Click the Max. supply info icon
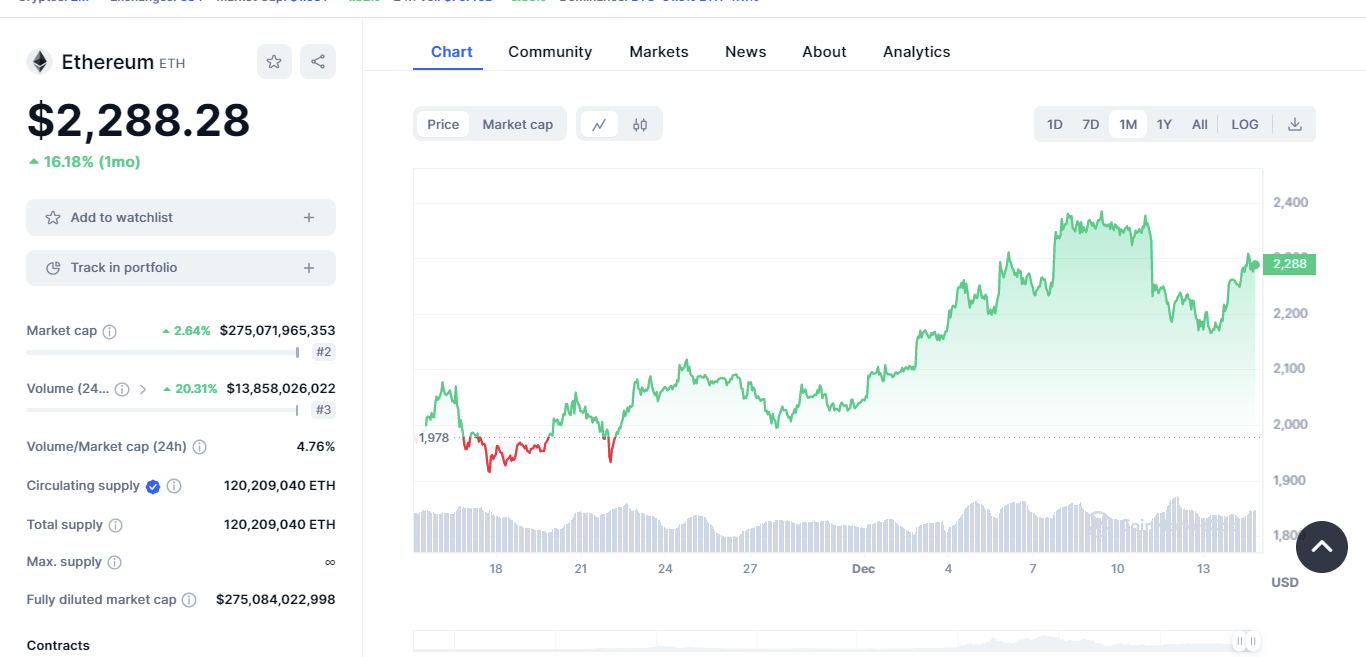The width and height of the screenshot is (1366, 657). coord(115,562)
